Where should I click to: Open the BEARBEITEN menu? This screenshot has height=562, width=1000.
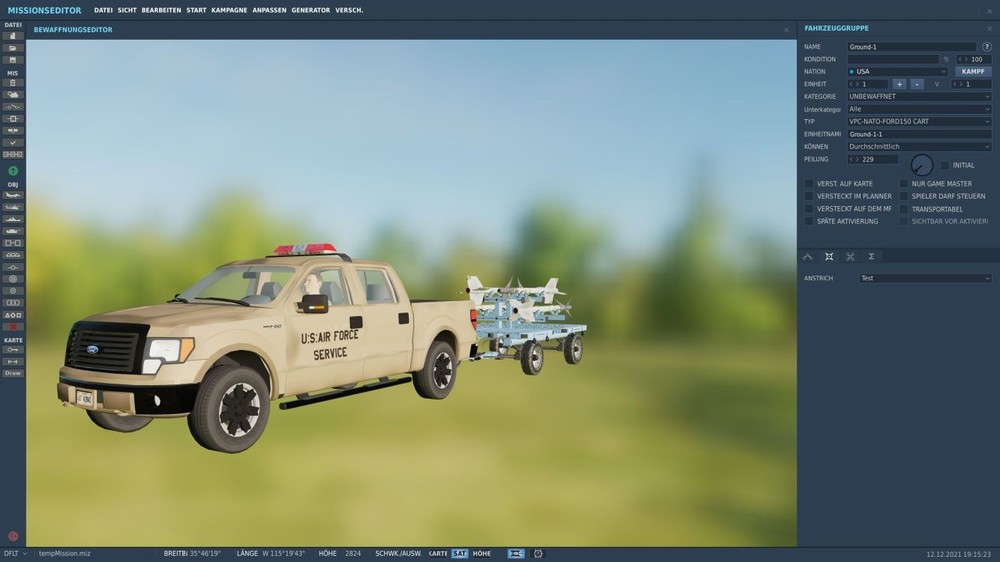(x=161, y=10)
